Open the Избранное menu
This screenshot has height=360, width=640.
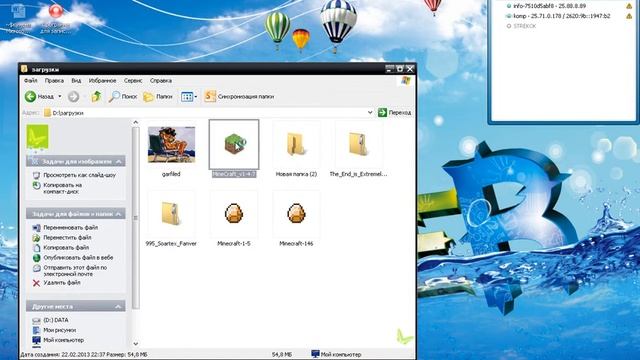[x=102, y=80]
